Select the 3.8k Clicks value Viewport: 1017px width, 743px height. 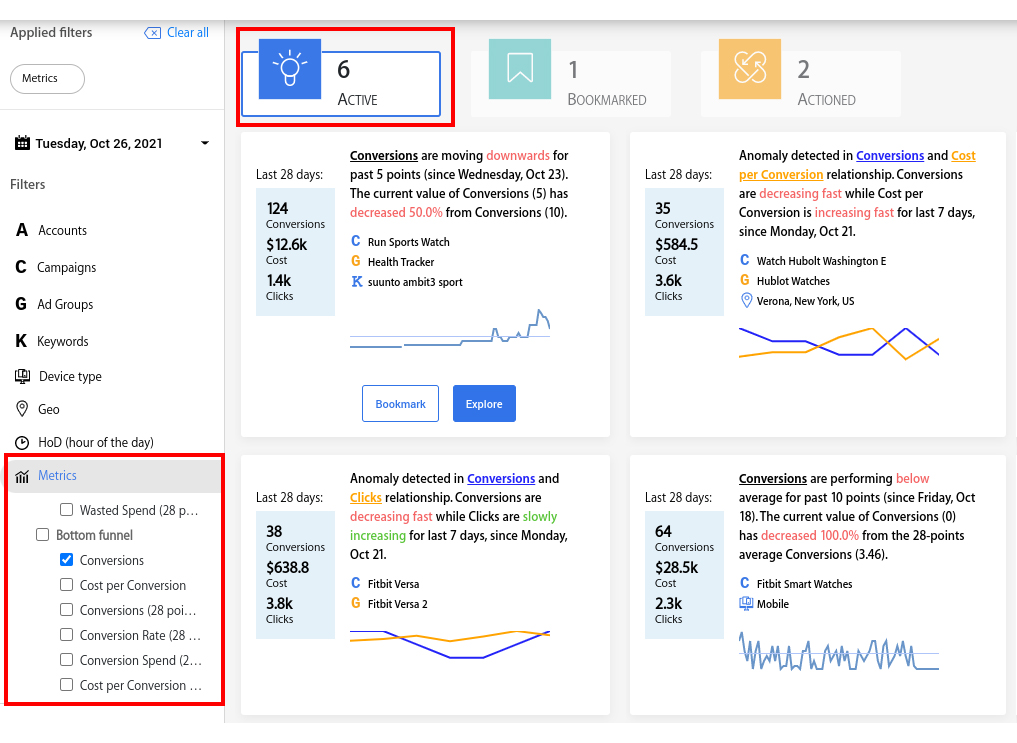click(x=279, y=604)
